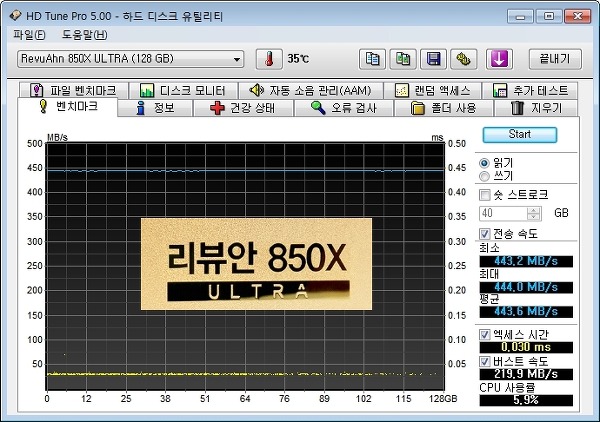Click the 443.2 MB/s minimum value
This screenshot has height=422, width=600.
tap(526, 261)
